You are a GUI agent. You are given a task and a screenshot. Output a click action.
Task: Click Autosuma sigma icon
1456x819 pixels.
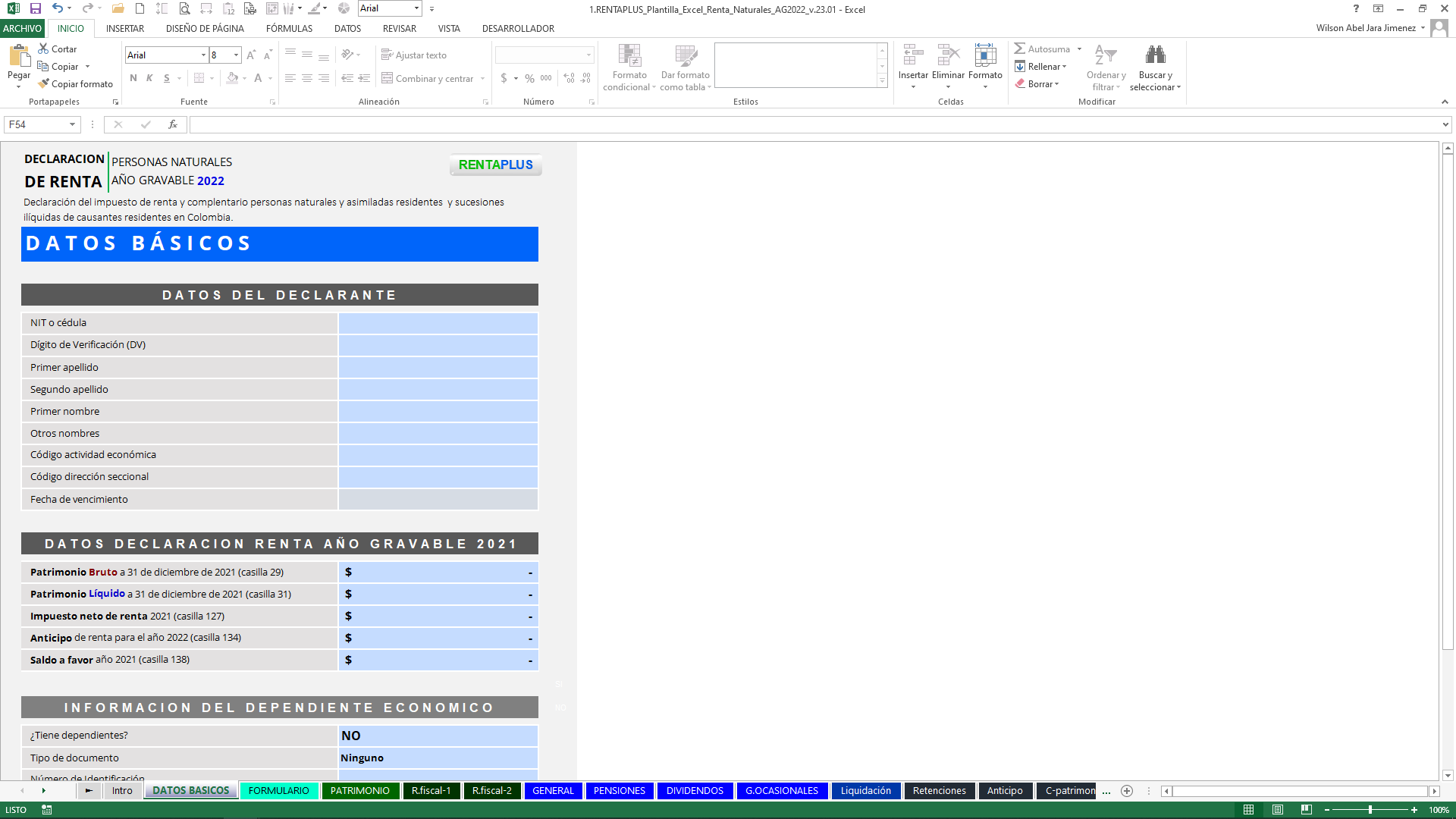(x=1020, y=49)
